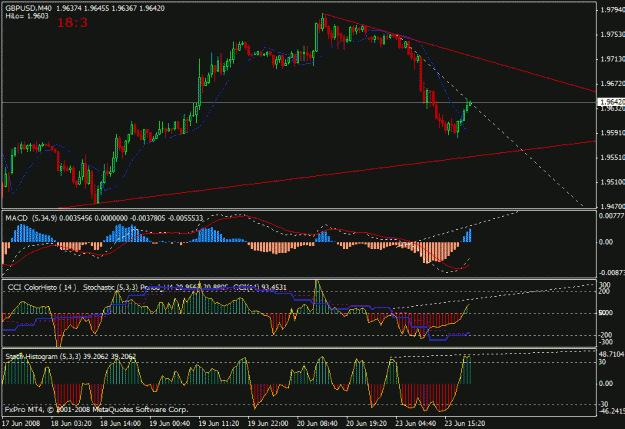Click the 18 Jun 14:00 time label

point(120,423)
